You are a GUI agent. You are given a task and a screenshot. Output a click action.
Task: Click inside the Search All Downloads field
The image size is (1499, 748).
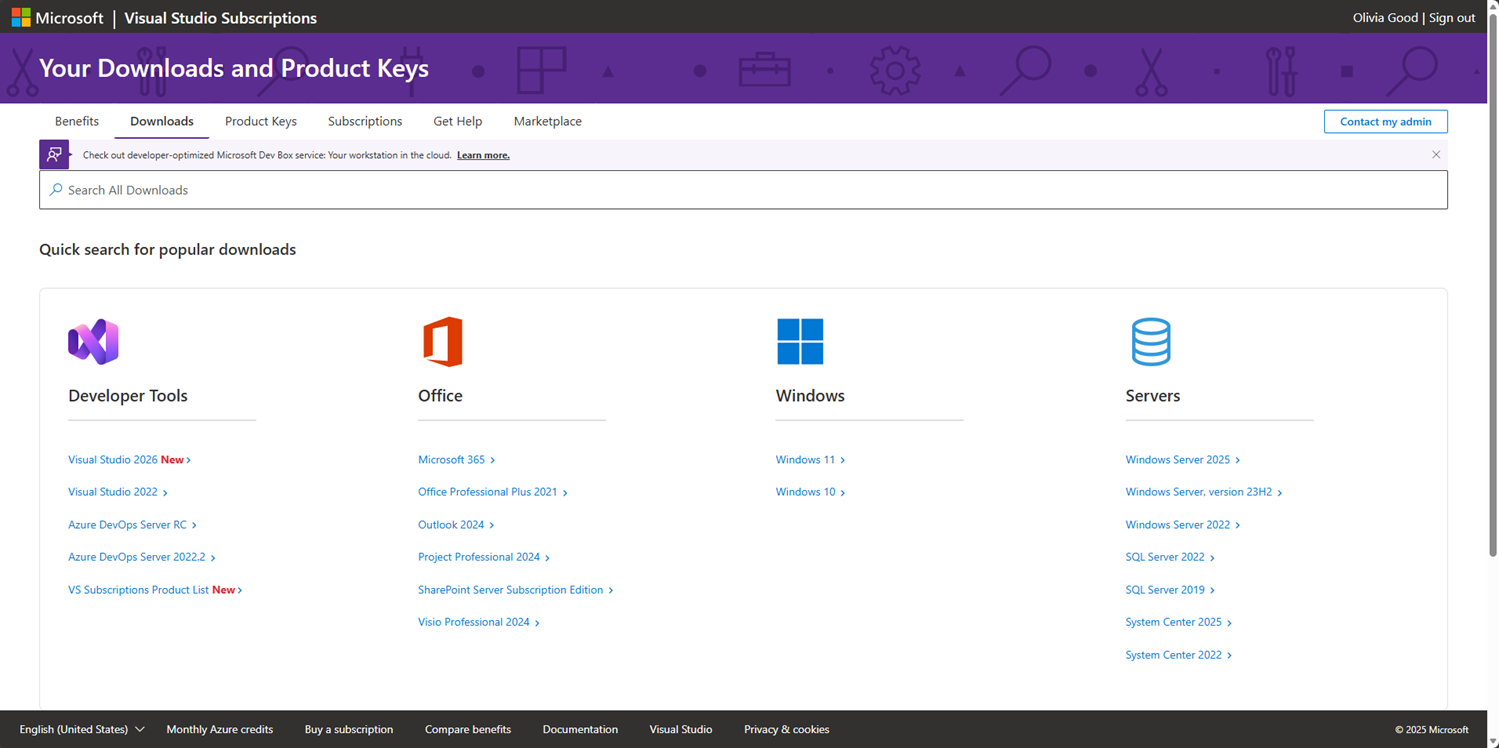point(400,189)
